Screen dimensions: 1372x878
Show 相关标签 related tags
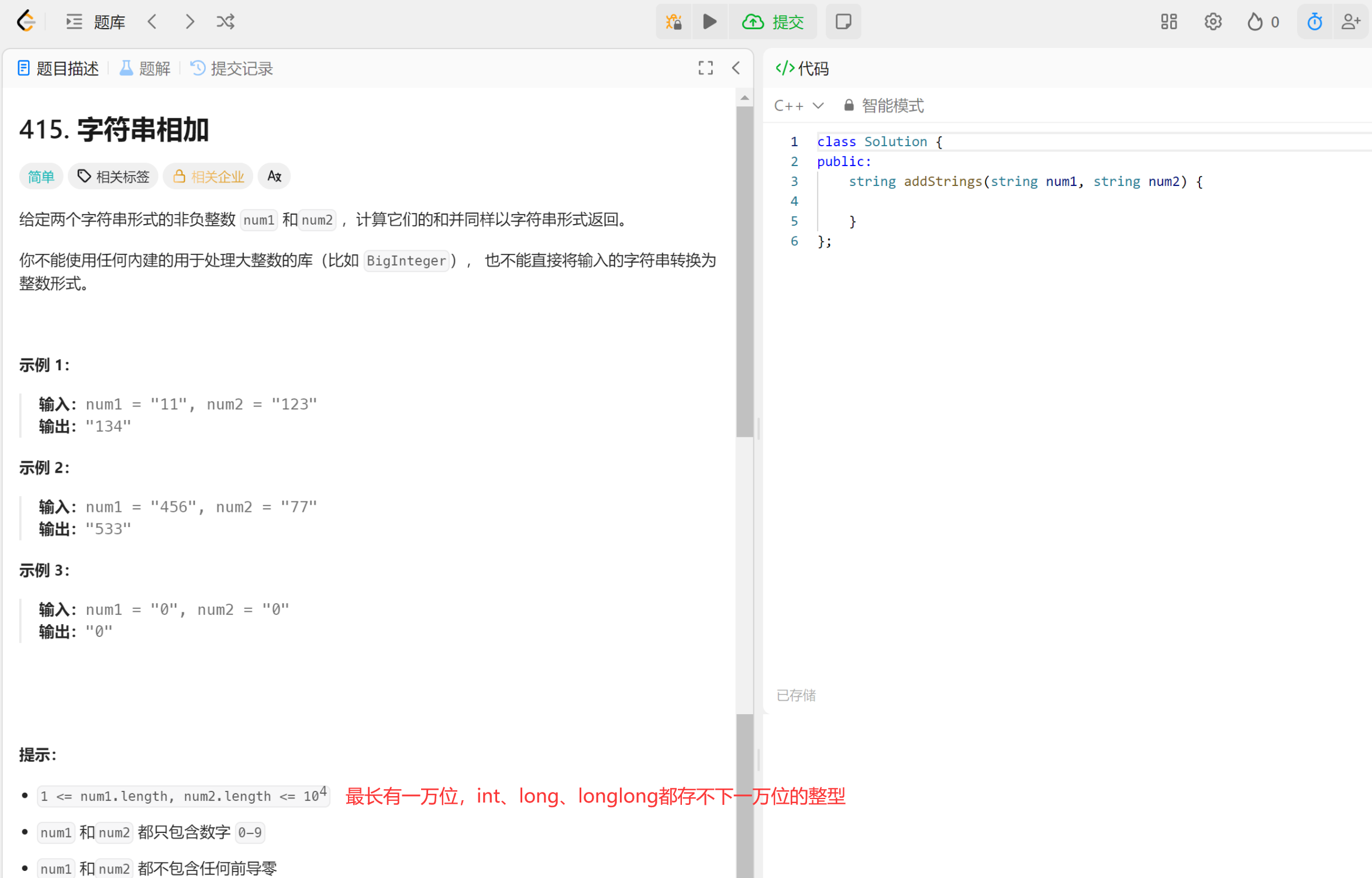(113, 177)
